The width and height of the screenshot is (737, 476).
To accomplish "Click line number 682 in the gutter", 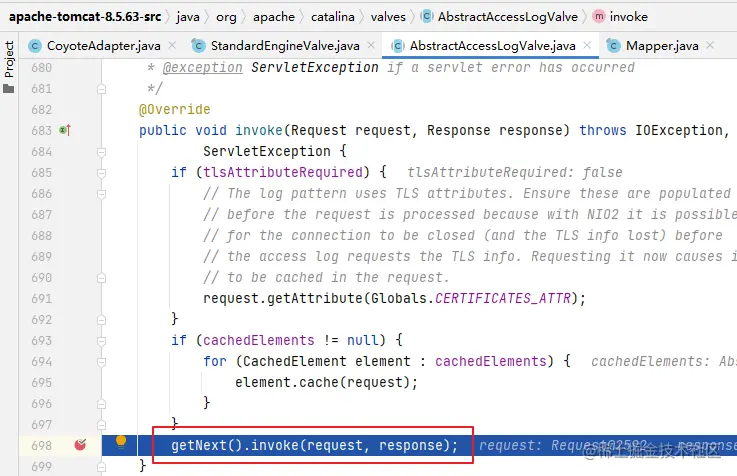I will tap(41, 109).
